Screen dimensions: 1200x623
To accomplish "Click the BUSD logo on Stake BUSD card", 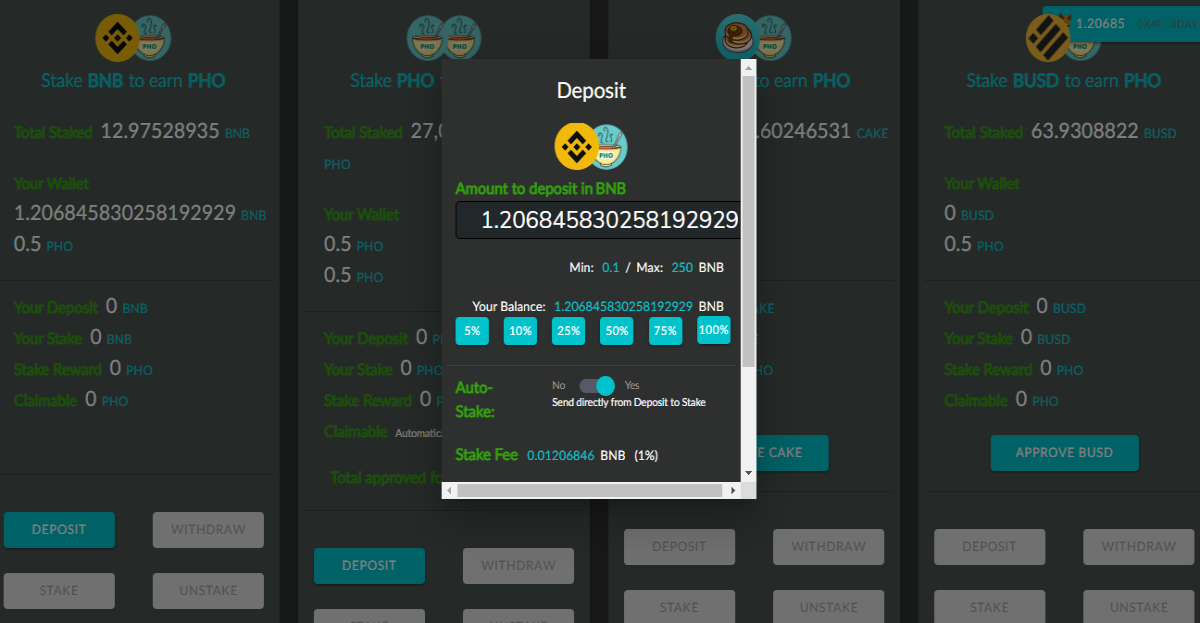I will [1047, 37].
